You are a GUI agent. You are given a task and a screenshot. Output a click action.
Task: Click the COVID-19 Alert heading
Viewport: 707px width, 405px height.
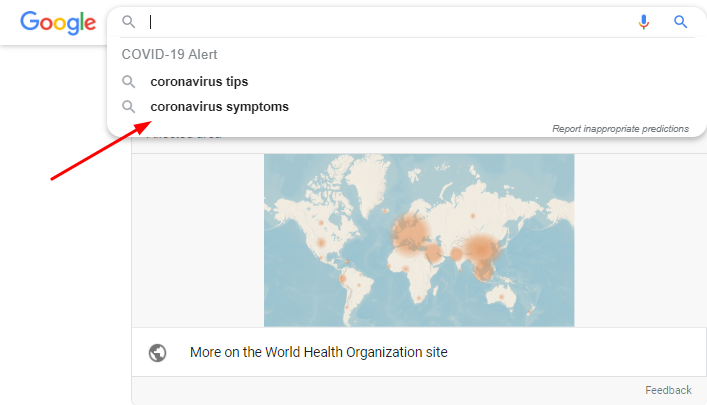pyautogui.click(x=169, y=55)
